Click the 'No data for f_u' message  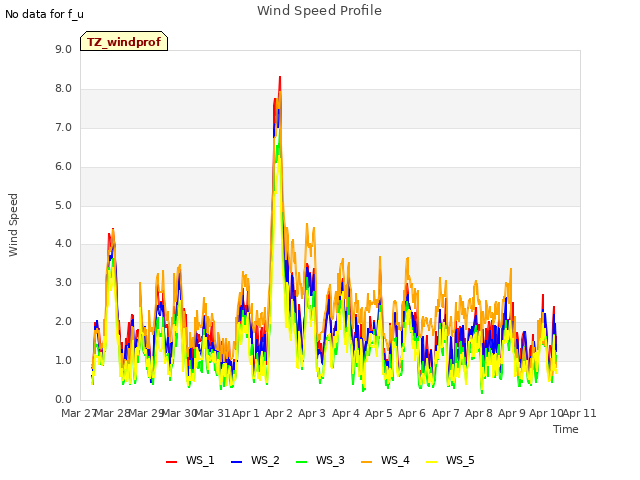pos(44,14)
